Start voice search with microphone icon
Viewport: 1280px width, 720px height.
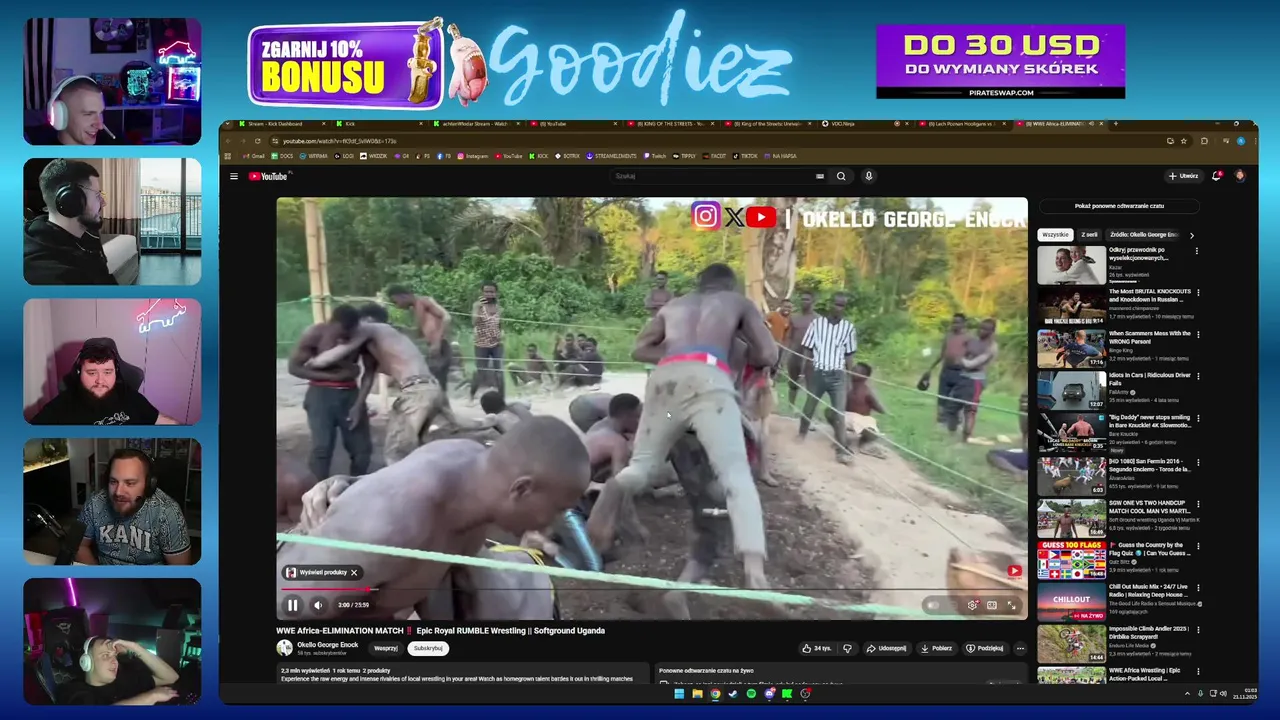click(x=869, y=176)
